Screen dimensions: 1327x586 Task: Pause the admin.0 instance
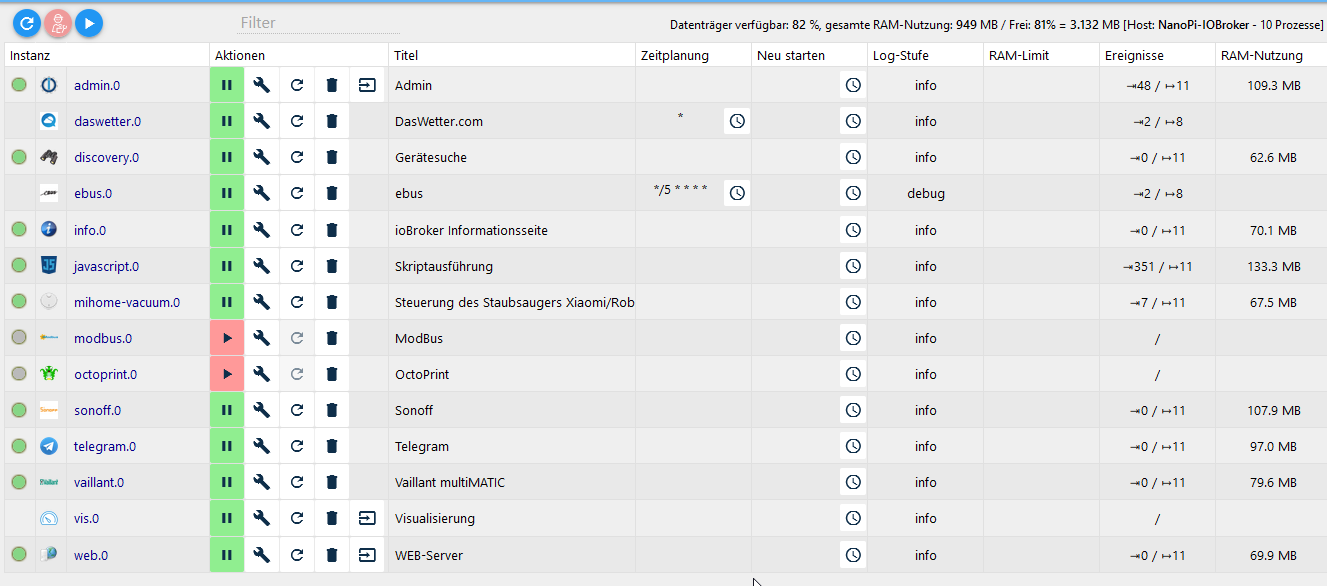[x=227, y=86]
